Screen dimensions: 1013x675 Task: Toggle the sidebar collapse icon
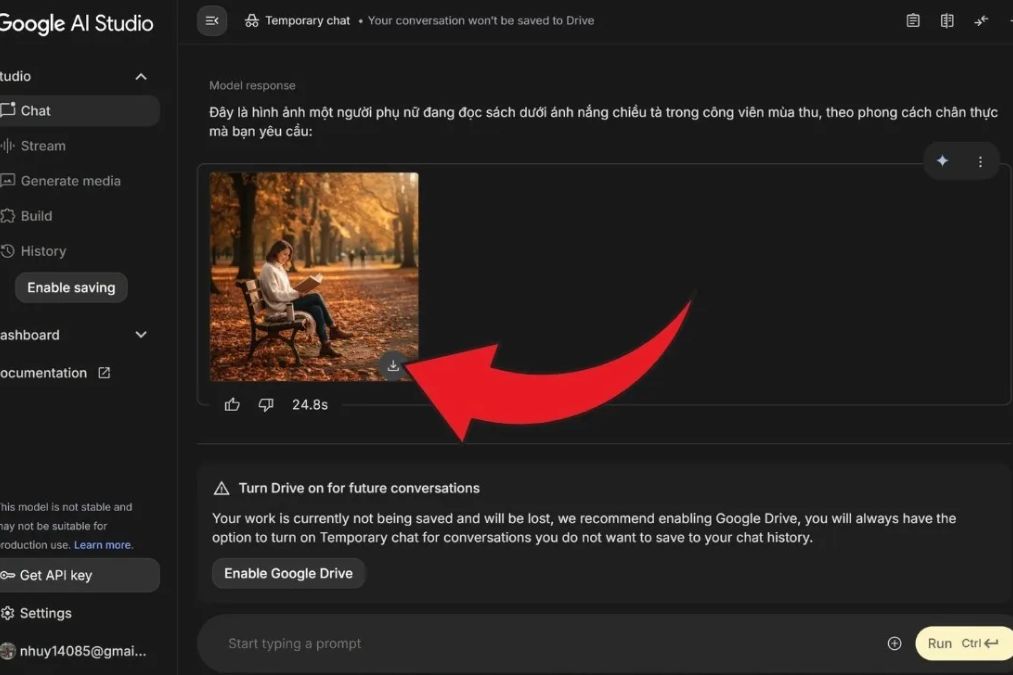pos(212,20)
